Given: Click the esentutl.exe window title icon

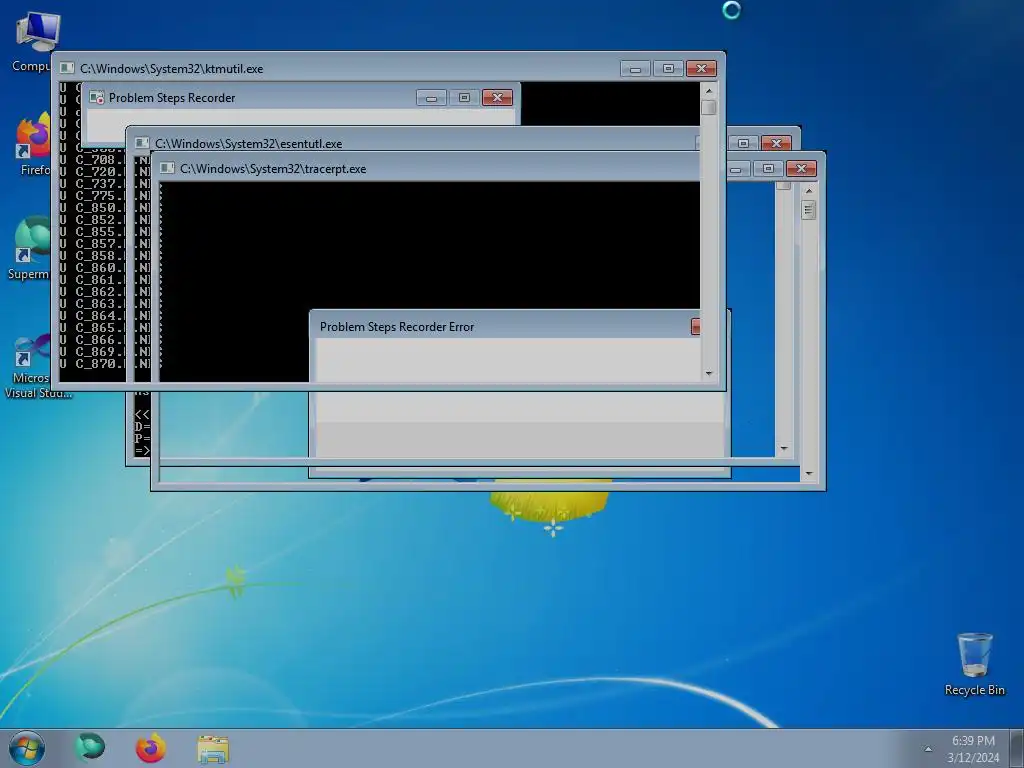Looking at the screenshot, I should tap(142, 143).
